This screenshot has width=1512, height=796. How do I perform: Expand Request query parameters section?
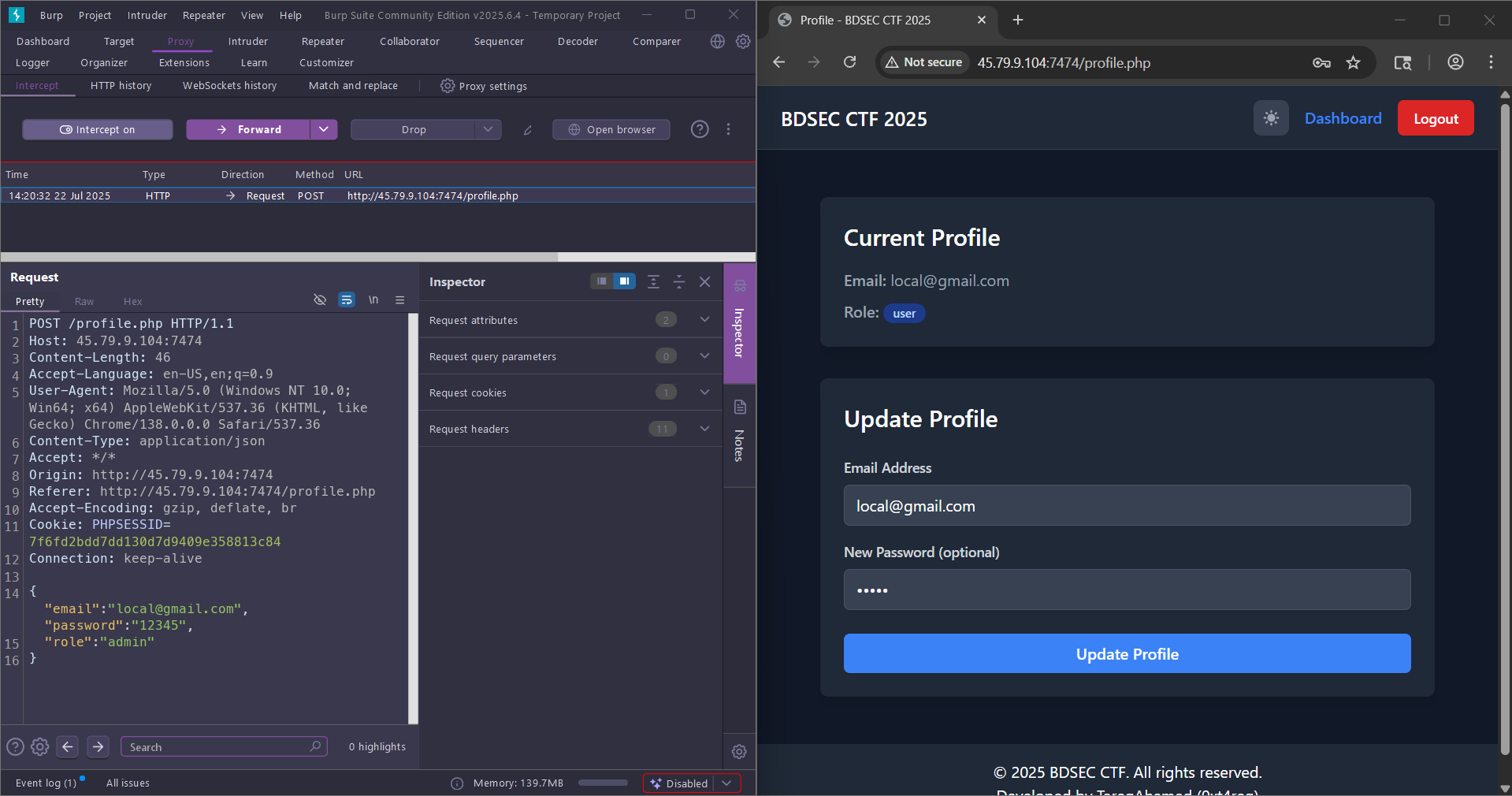(704, 355)
